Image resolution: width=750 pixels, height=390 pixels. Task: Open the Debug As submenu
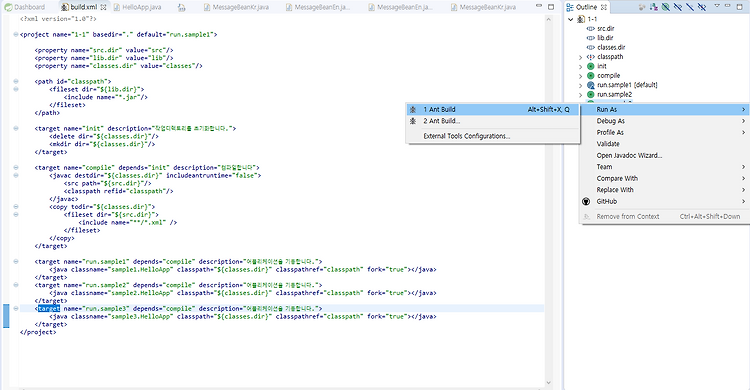(665, 121)
